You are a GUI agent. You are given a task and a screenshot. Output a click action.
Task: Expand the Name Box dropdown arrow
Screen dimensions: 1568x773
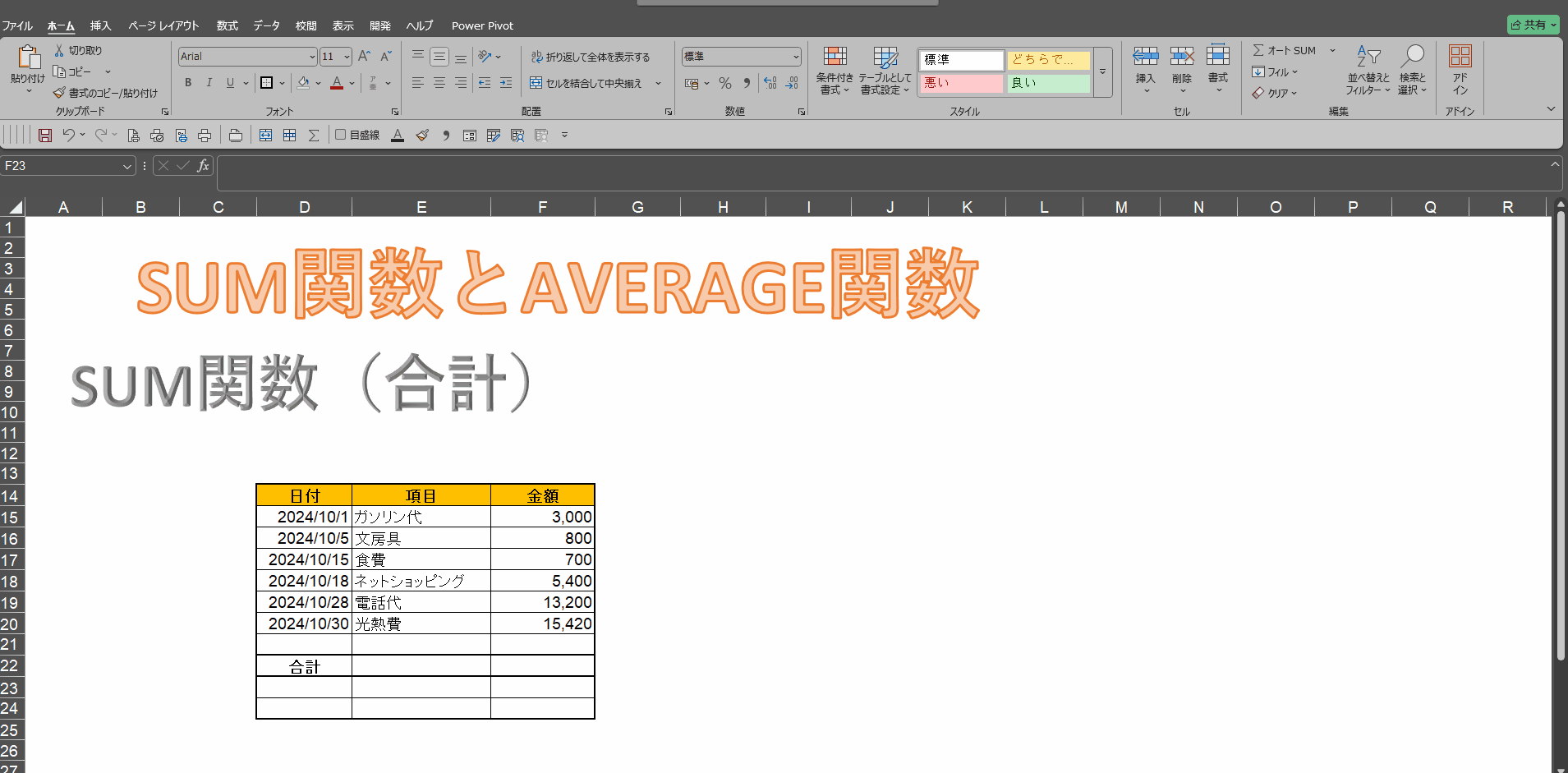coord(127,167)
